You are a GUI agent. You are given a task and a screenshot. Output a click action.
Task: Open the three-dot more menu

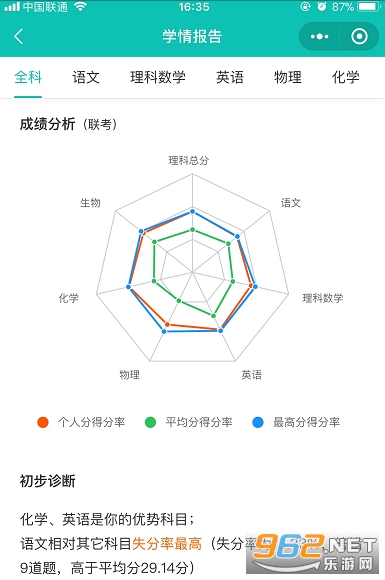pyautogui.click(x=319, y=37)
